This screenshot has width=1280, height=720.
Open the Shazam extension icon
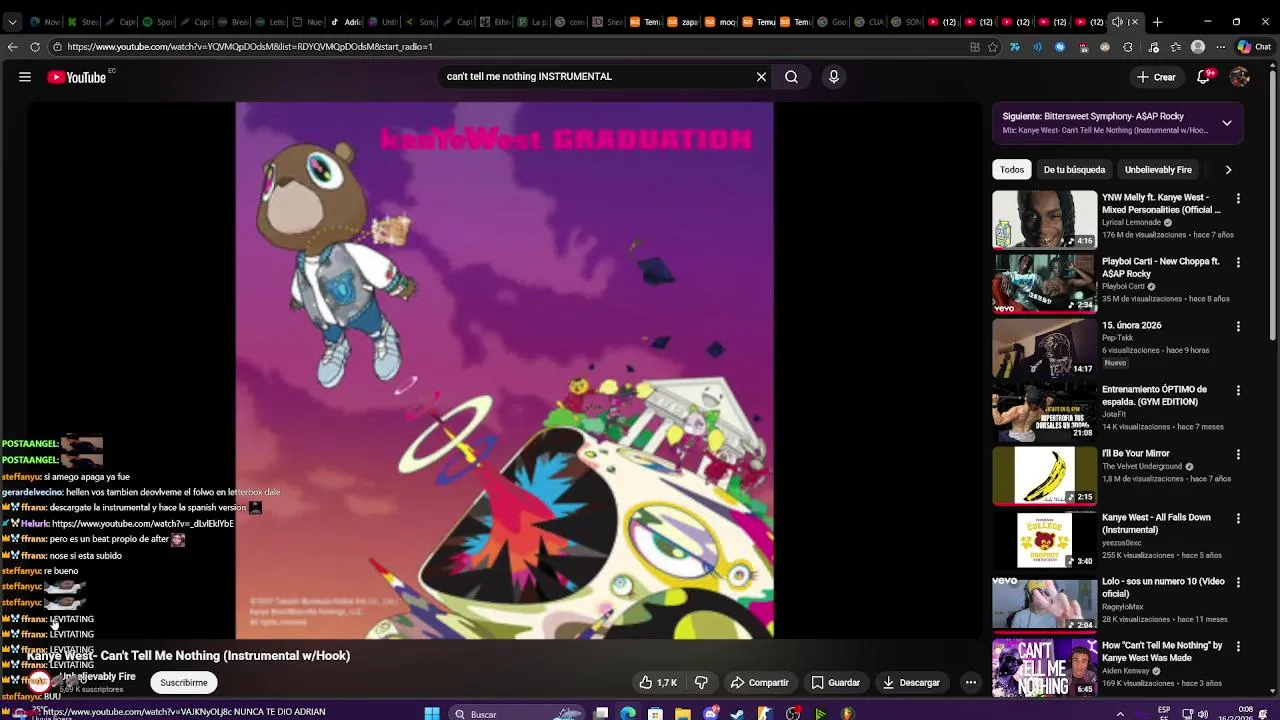click(x=1060, y=47)
